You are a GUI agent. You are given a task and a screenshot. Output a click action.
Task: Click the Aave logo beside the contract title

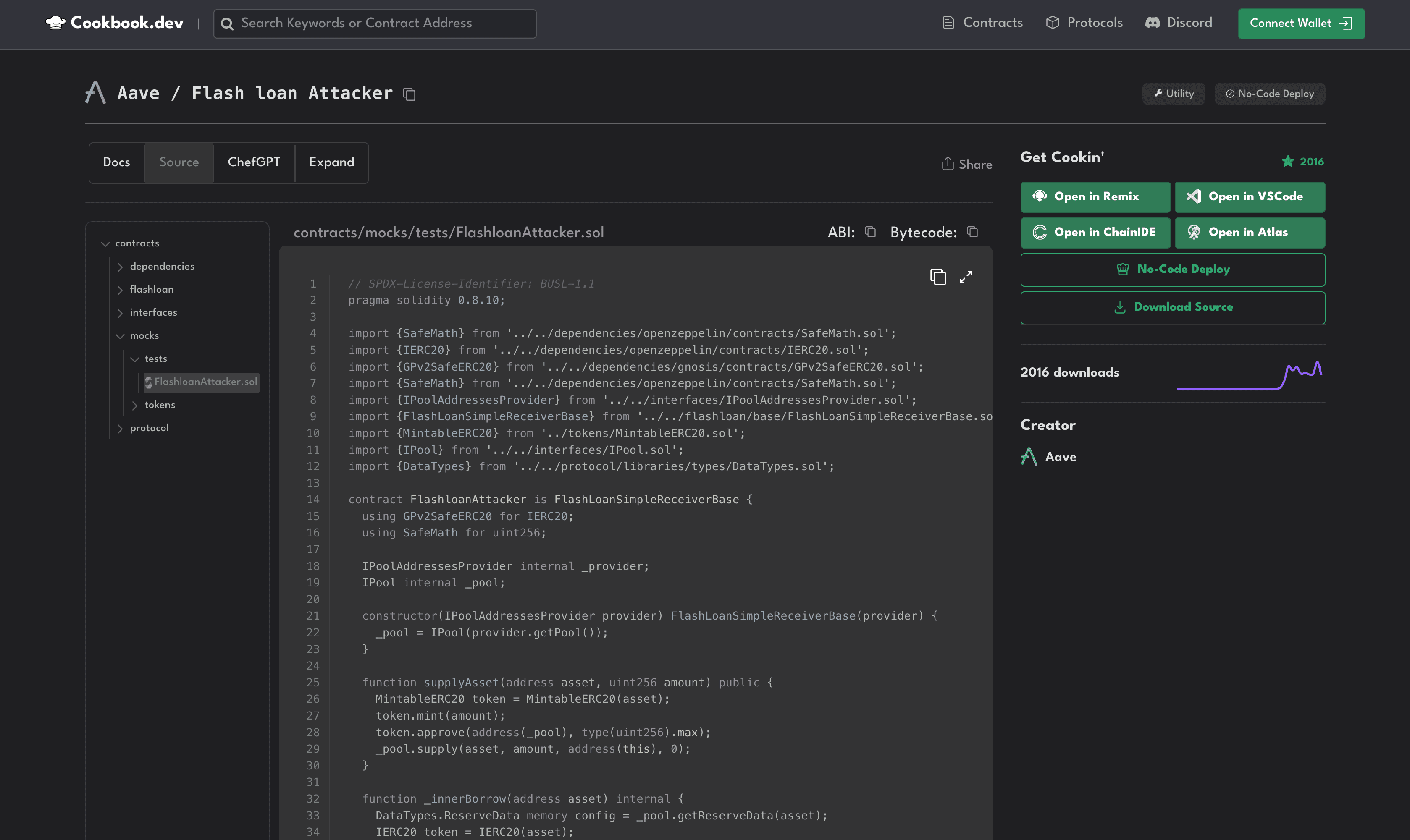click(x=95, y=92)
